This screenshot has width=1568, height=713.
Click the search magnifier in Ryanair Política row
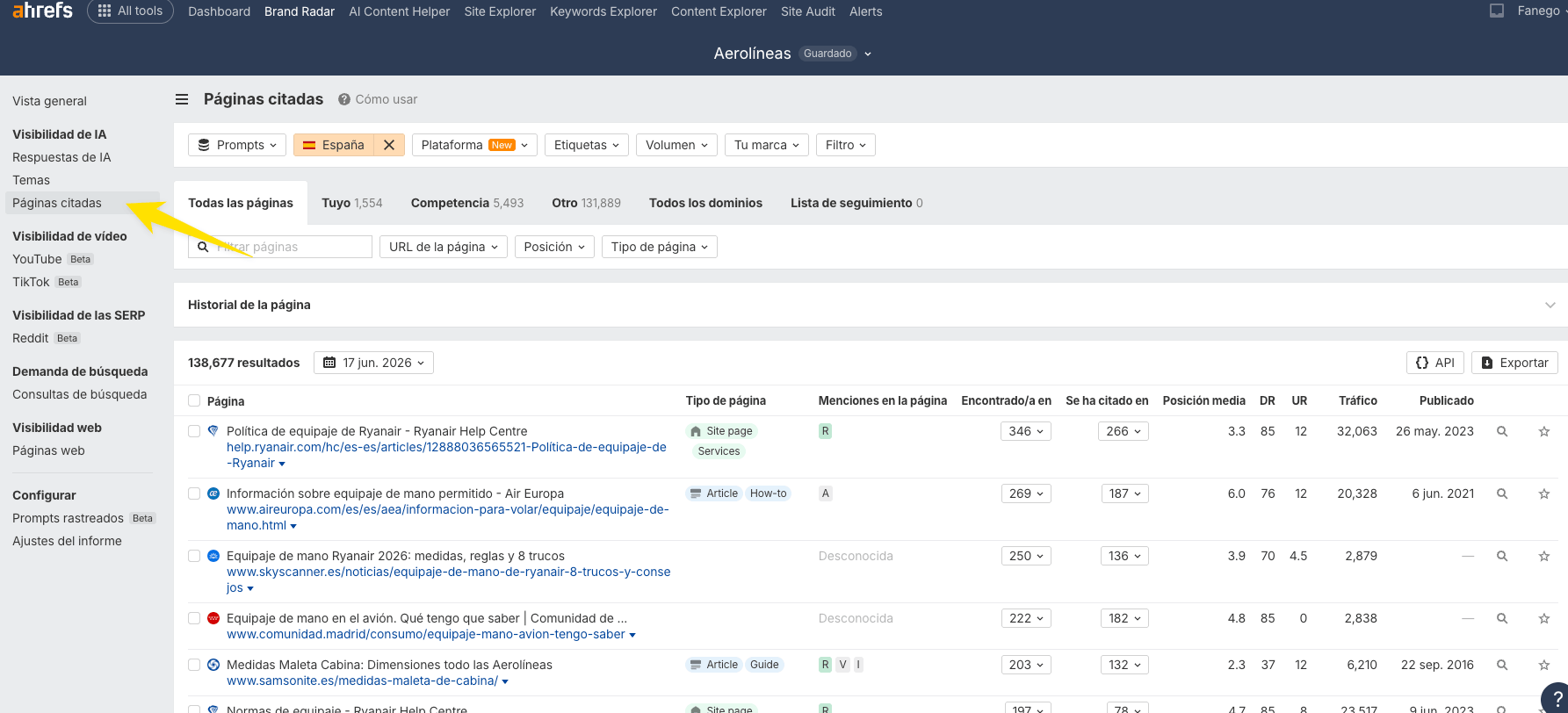tap(1502, 431)
